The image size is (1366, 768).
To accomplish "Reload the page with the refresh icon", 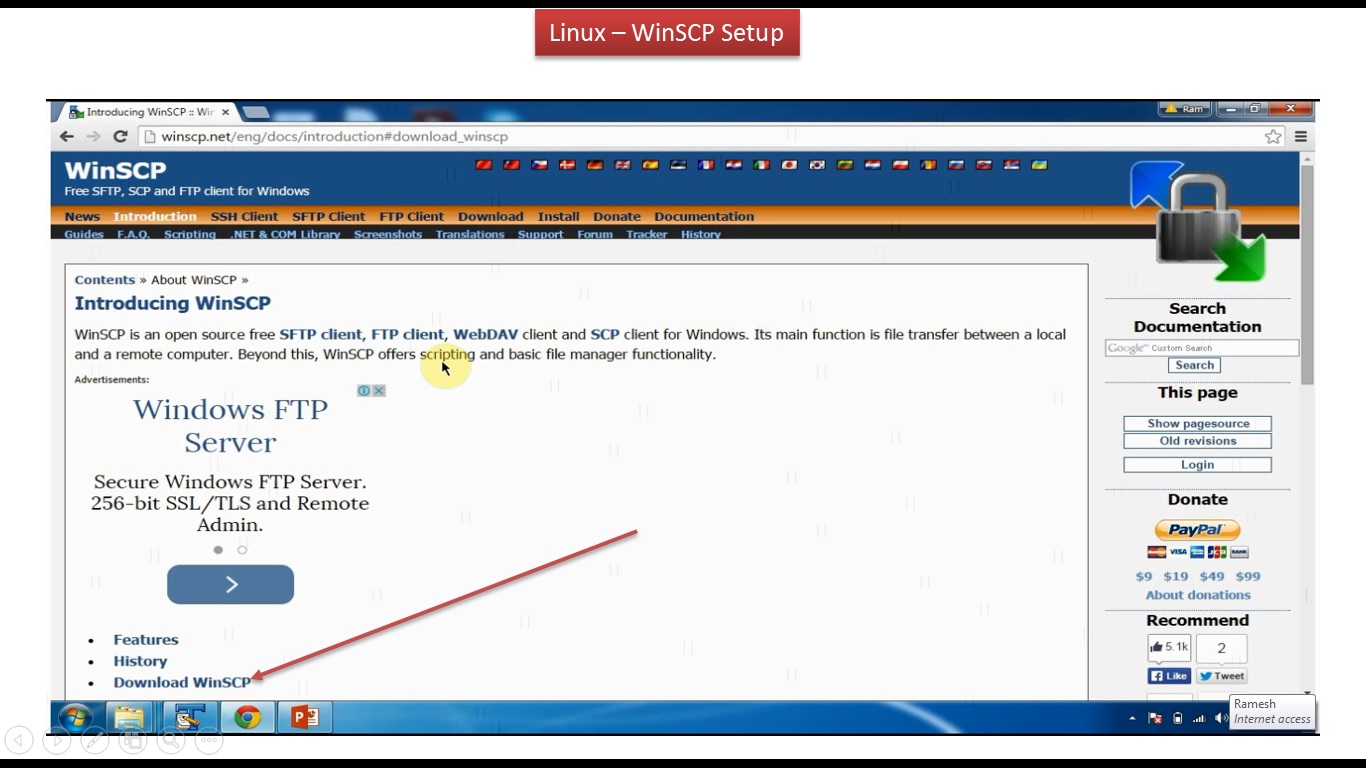I will click(x=120, y=137).
